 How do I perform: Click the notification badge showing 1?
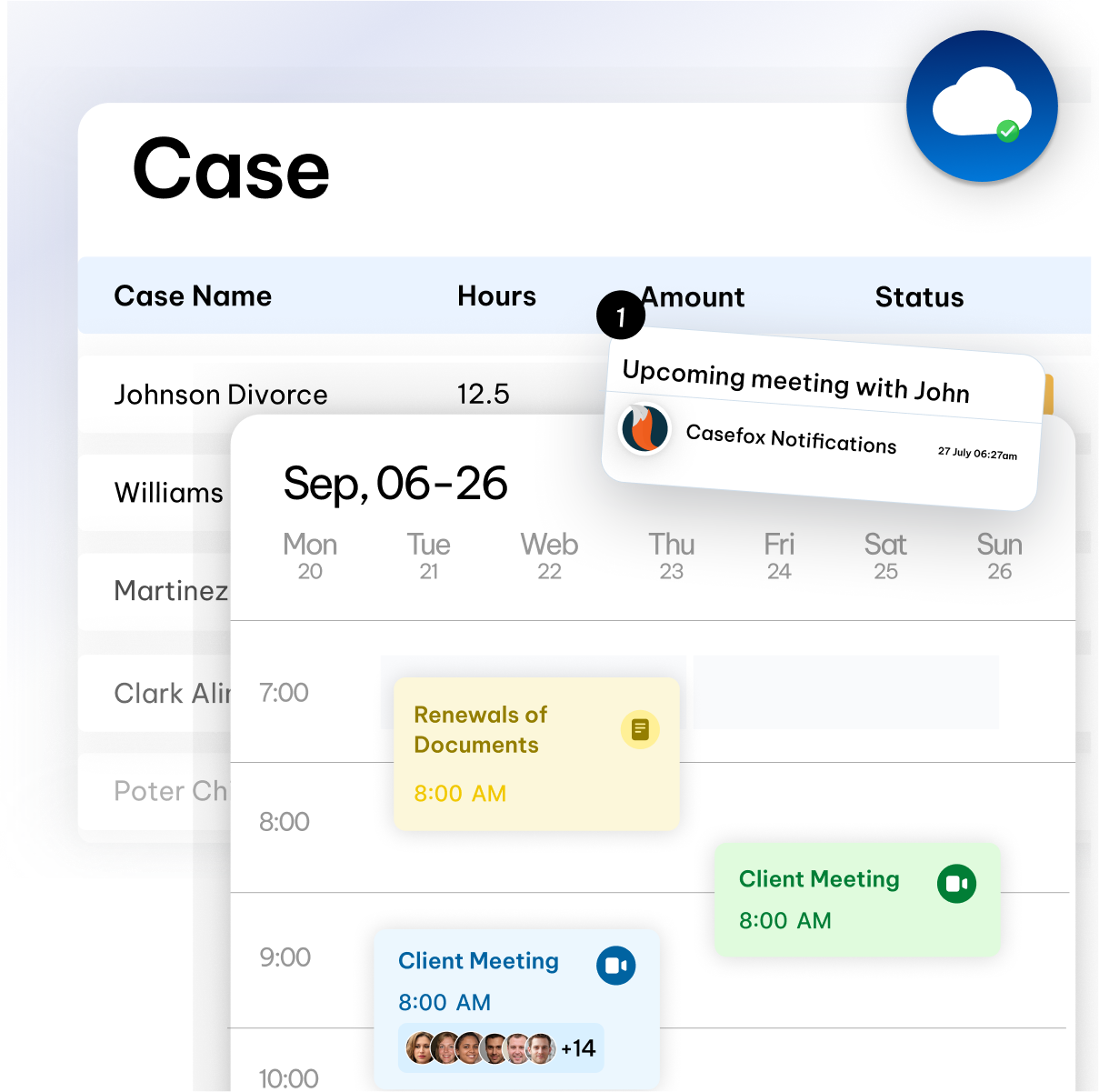tap(621, 315)
